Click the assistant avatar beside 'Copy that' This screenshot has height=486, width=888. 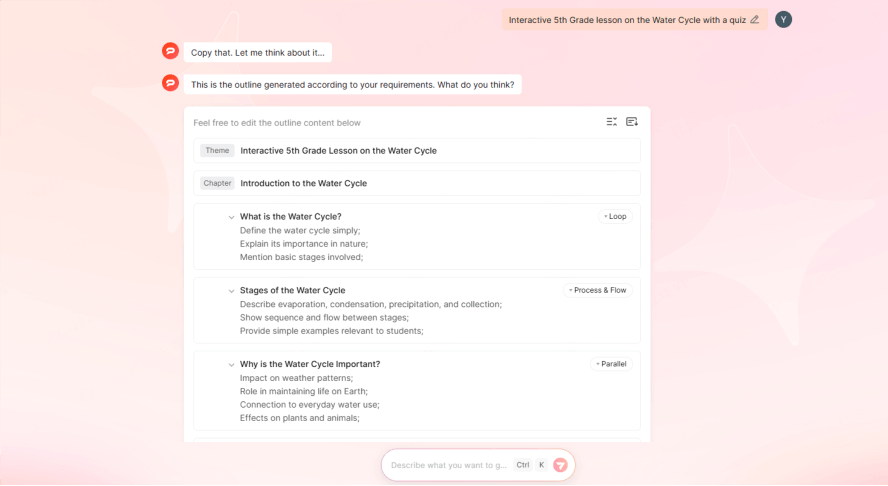[x=171, y=51]
